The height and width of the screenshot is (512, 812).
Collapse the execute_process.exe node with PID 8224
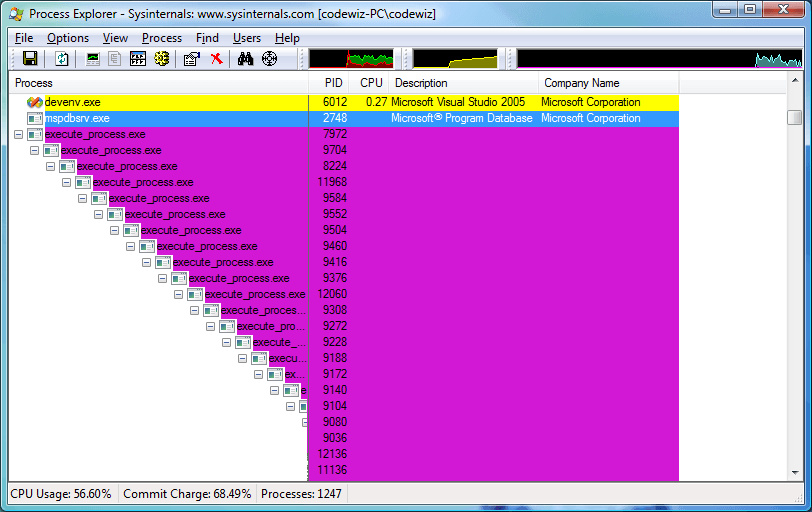click(x=51, y=166)
